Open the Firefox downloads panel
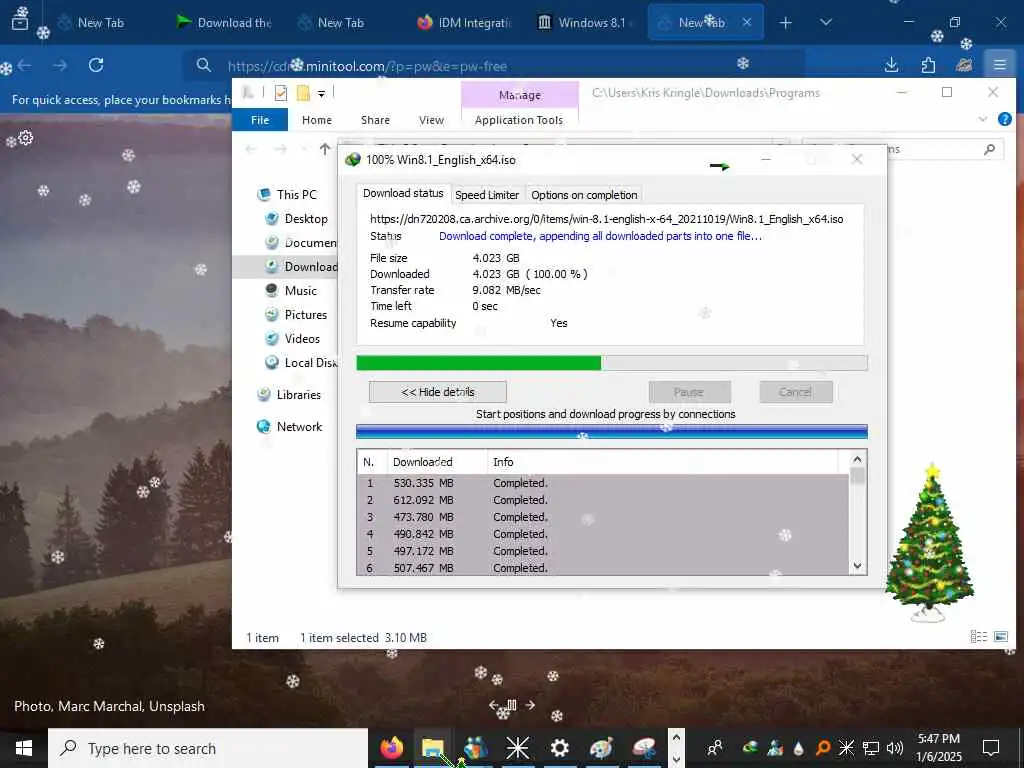The image size is (1024, 768). coord(891,65)
